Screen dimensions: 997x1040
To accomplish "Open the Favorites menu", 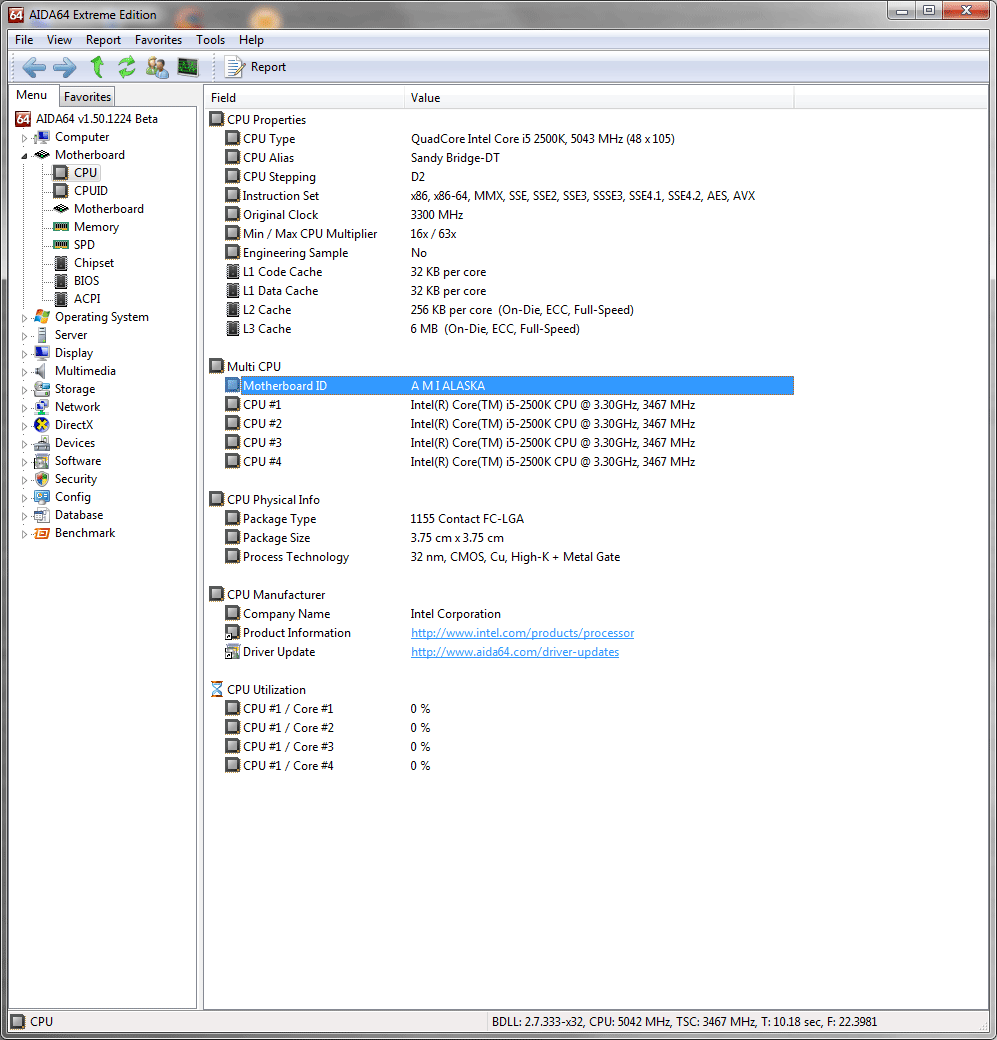I will tap(158, 40).
